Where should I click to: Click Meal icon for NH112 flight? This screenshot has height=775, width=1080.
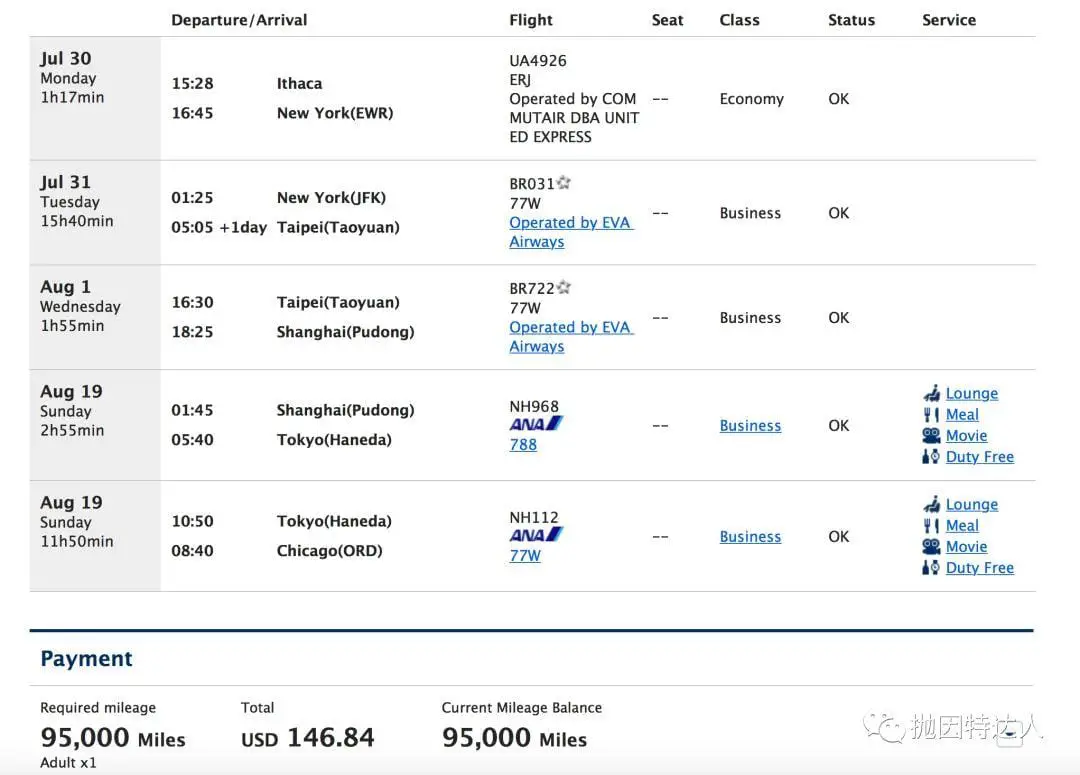pos(931,525)
